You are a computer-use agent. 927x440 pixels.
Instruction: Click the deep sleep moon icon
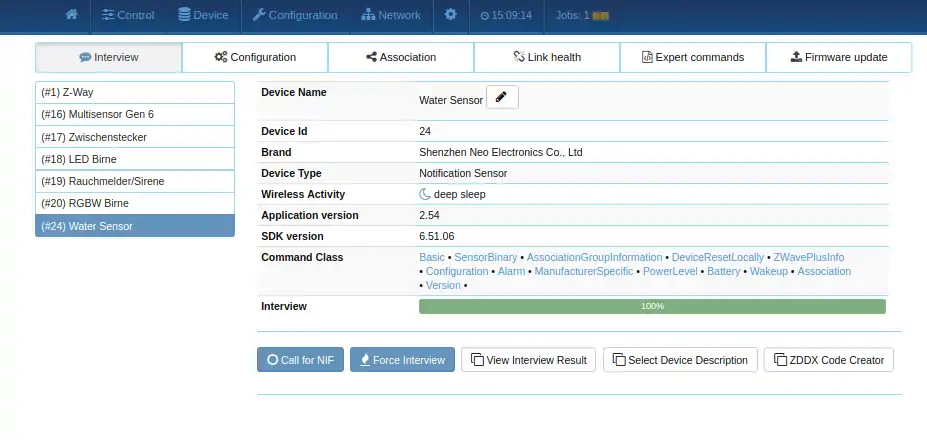point(424,194)
